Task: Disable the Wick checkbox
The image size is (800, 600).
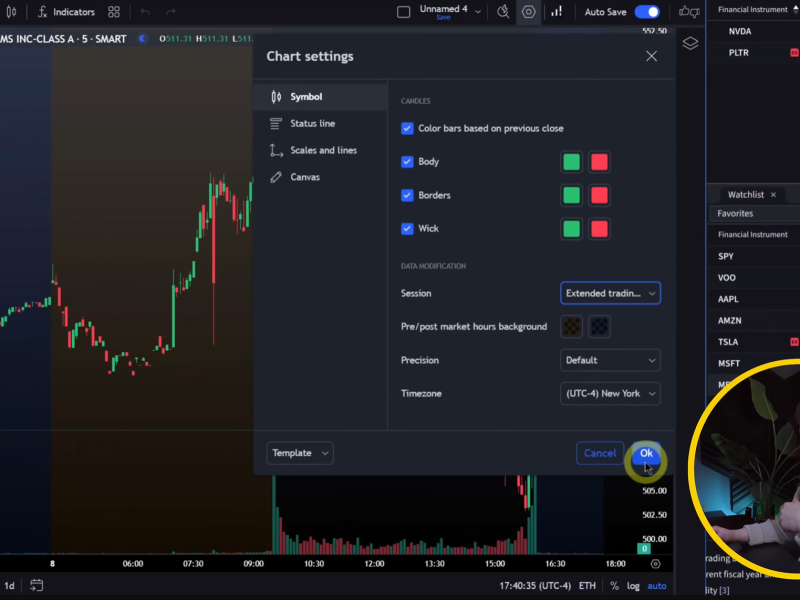Action: click(407, 229)
